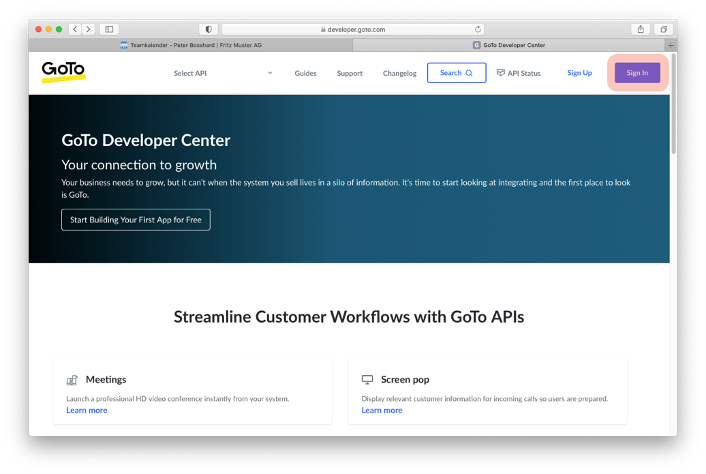Image resolution: width=706 pixels, height=474 pixels.
Task: Click the Teamkalender tab favicon
Action: [124, 45]
